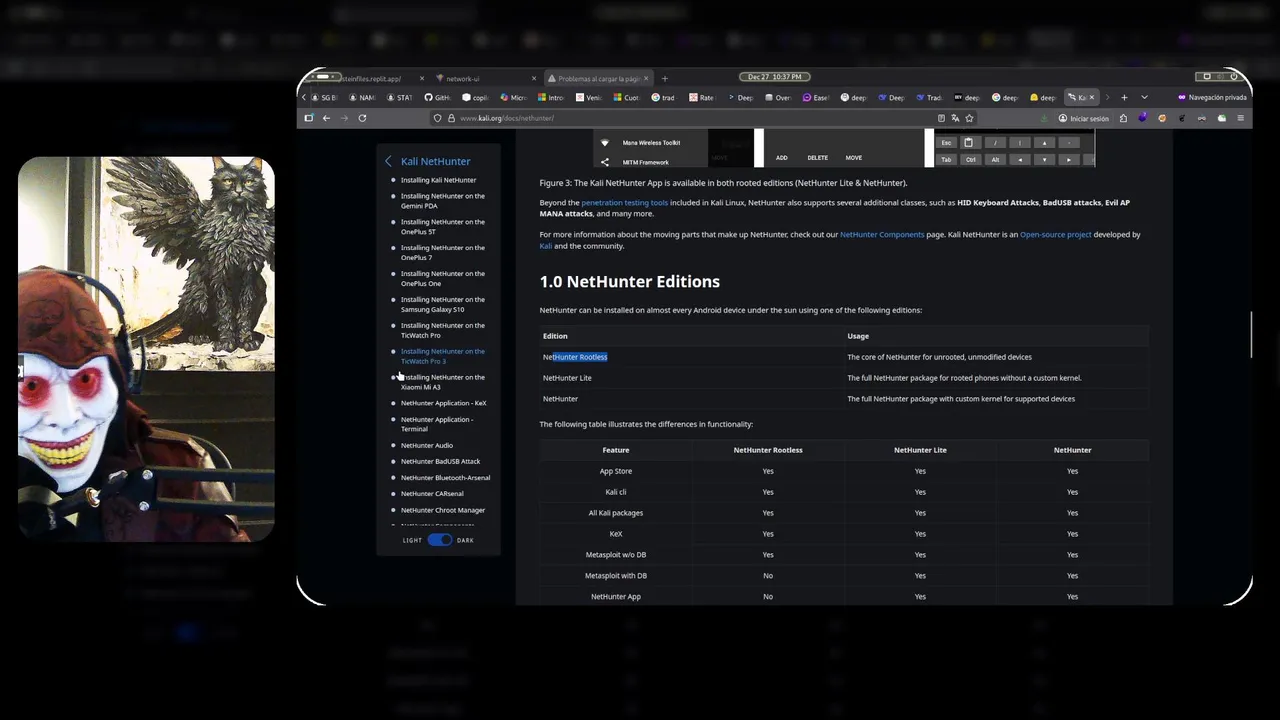1280x720 pixels.
Task: Open the list all tabs dropdown chevron
Action: coord(1144,97)
